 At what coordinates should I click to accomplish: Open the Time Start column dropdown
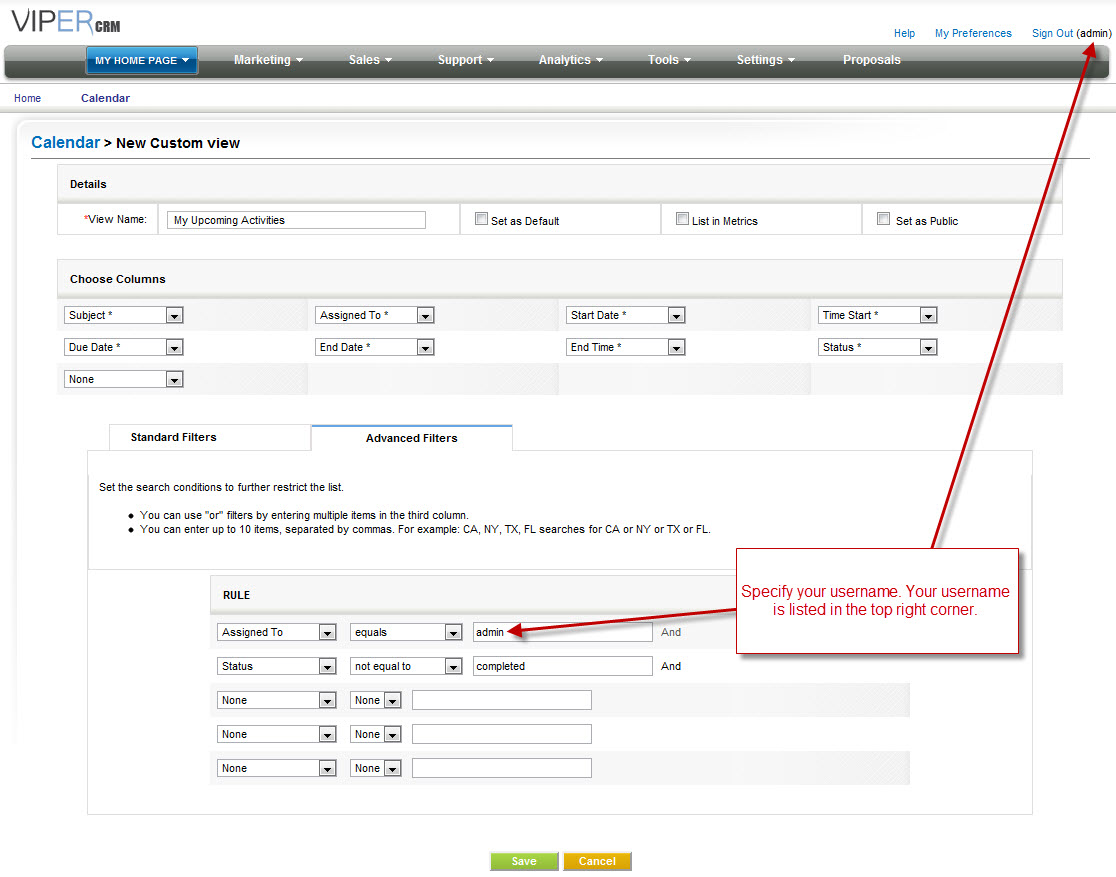coord(878,315)
